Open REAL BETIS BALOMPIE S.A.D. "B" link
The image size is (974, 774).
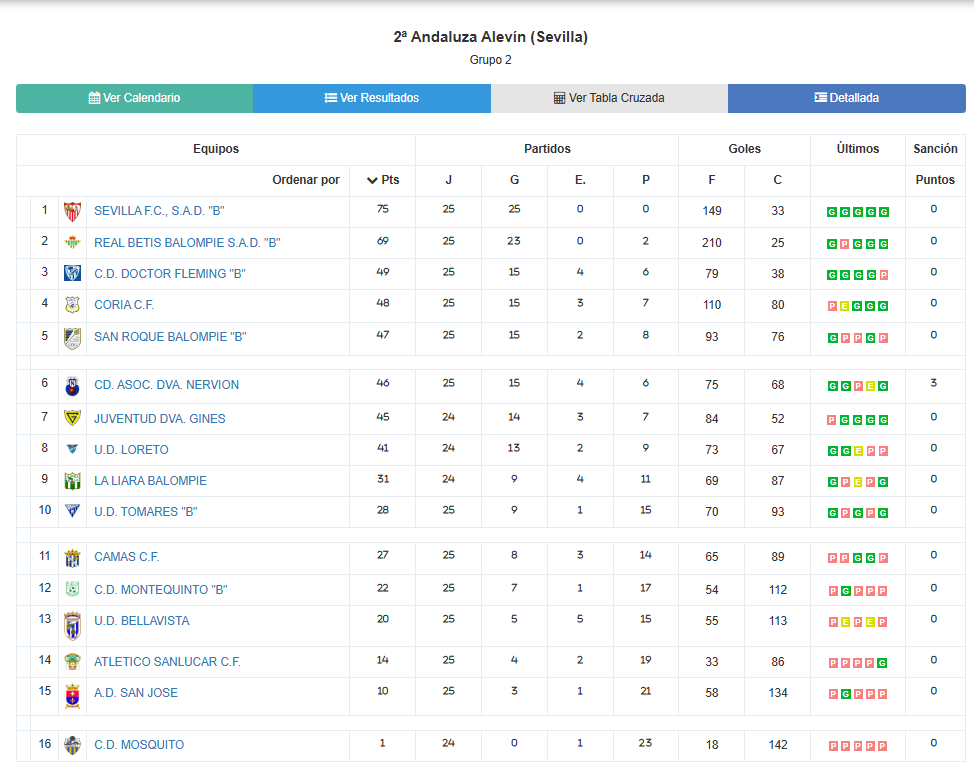(187, 243)
